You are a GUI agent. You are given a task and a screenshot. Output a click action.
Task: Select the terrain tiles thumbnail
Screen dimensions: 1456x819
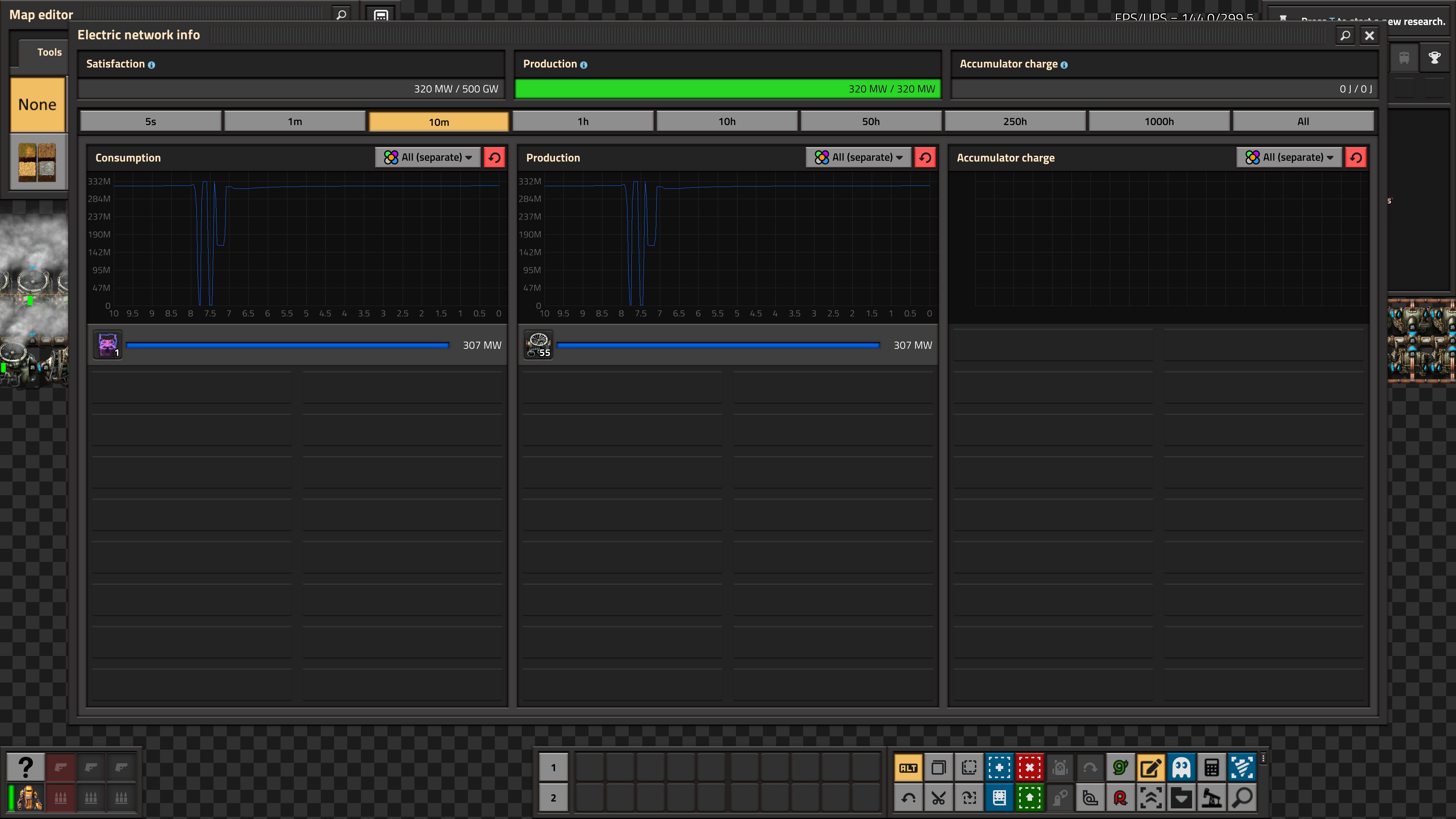coord(37,162)
